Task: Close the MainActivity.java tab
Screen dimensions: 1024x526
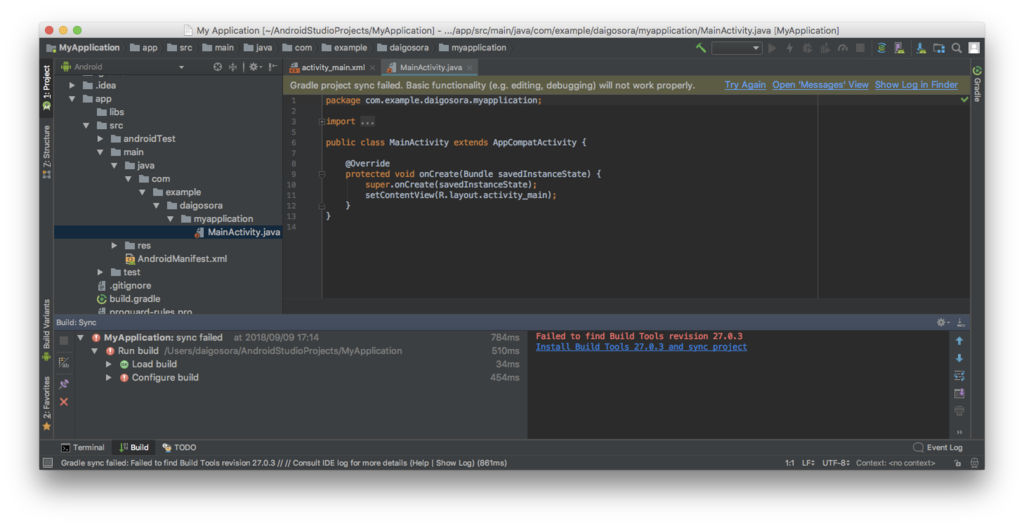Action: [x=470, y=67]
